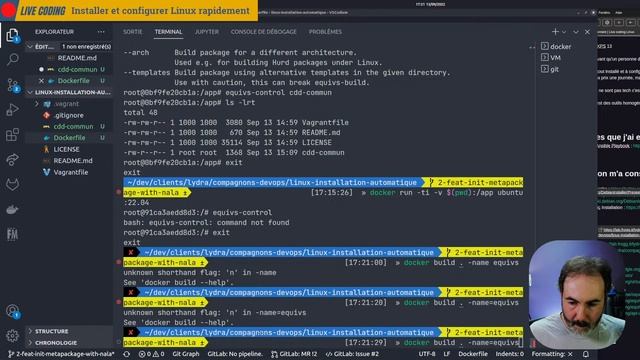Open Dockerfile in project tree

(x=69, y=138)
